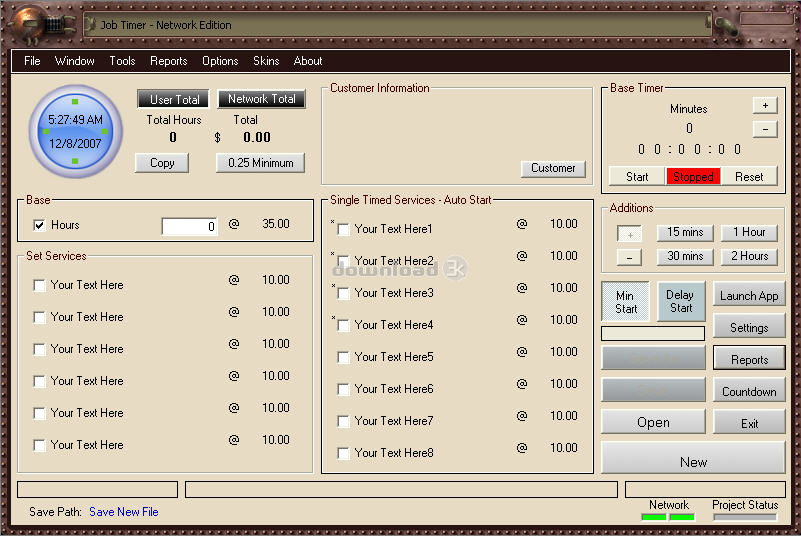Check the Your Text Here1 checkbox
The image size is (801, 536).
344,229
